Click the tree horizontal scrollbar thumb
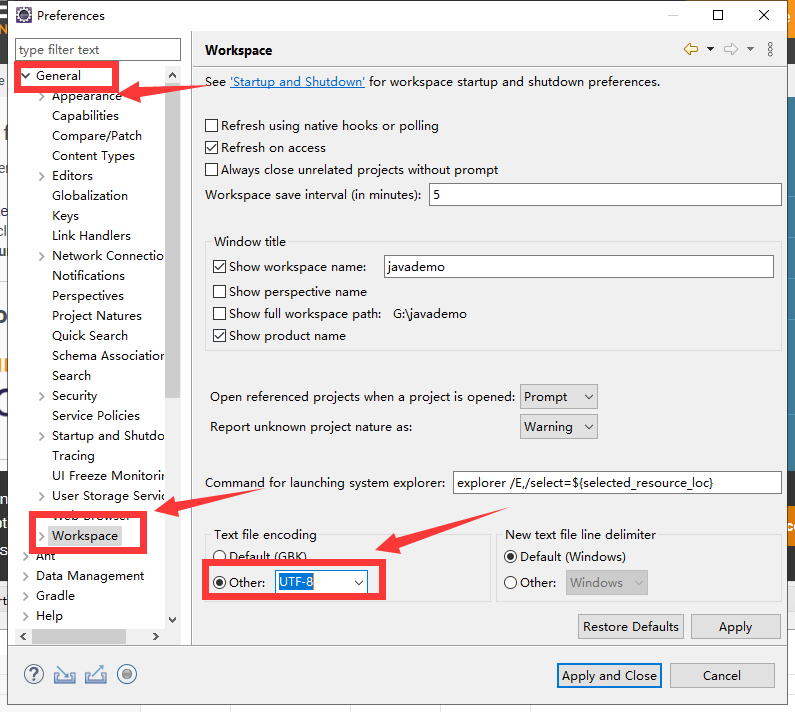 [79, 636]
